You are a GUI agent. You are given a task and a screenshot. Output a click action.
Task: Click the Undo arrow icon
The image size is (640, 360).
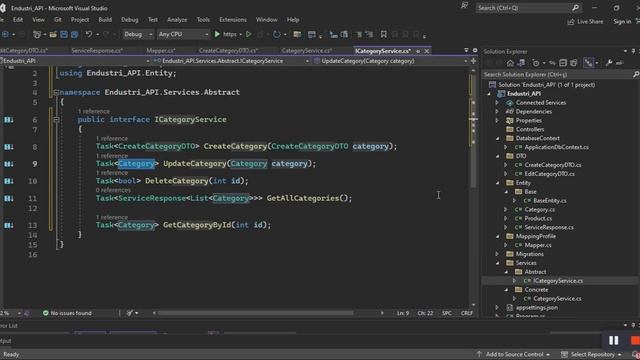pos(88,35)
